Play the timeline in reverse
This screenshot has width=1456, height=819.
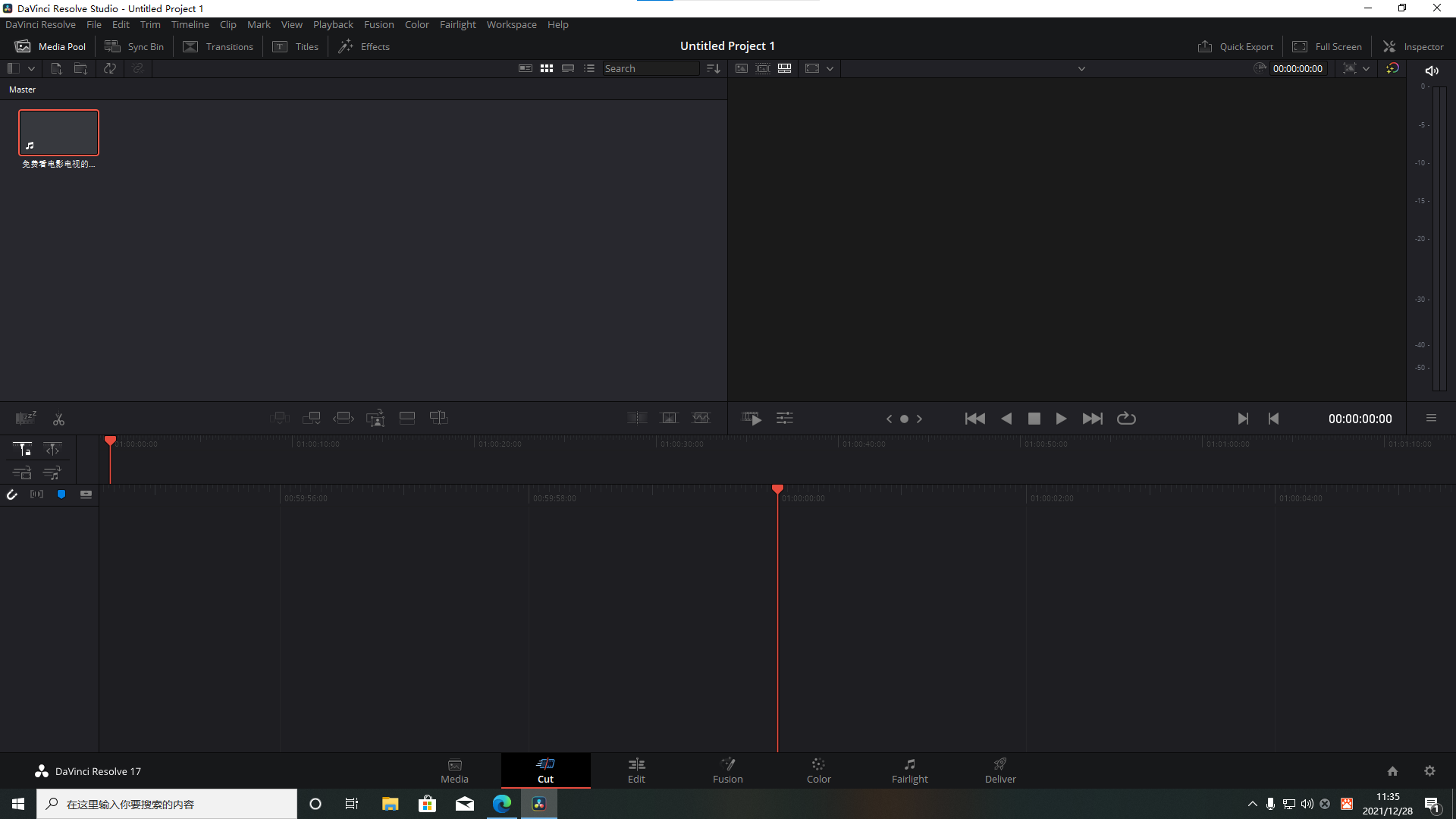(1006, 419)
